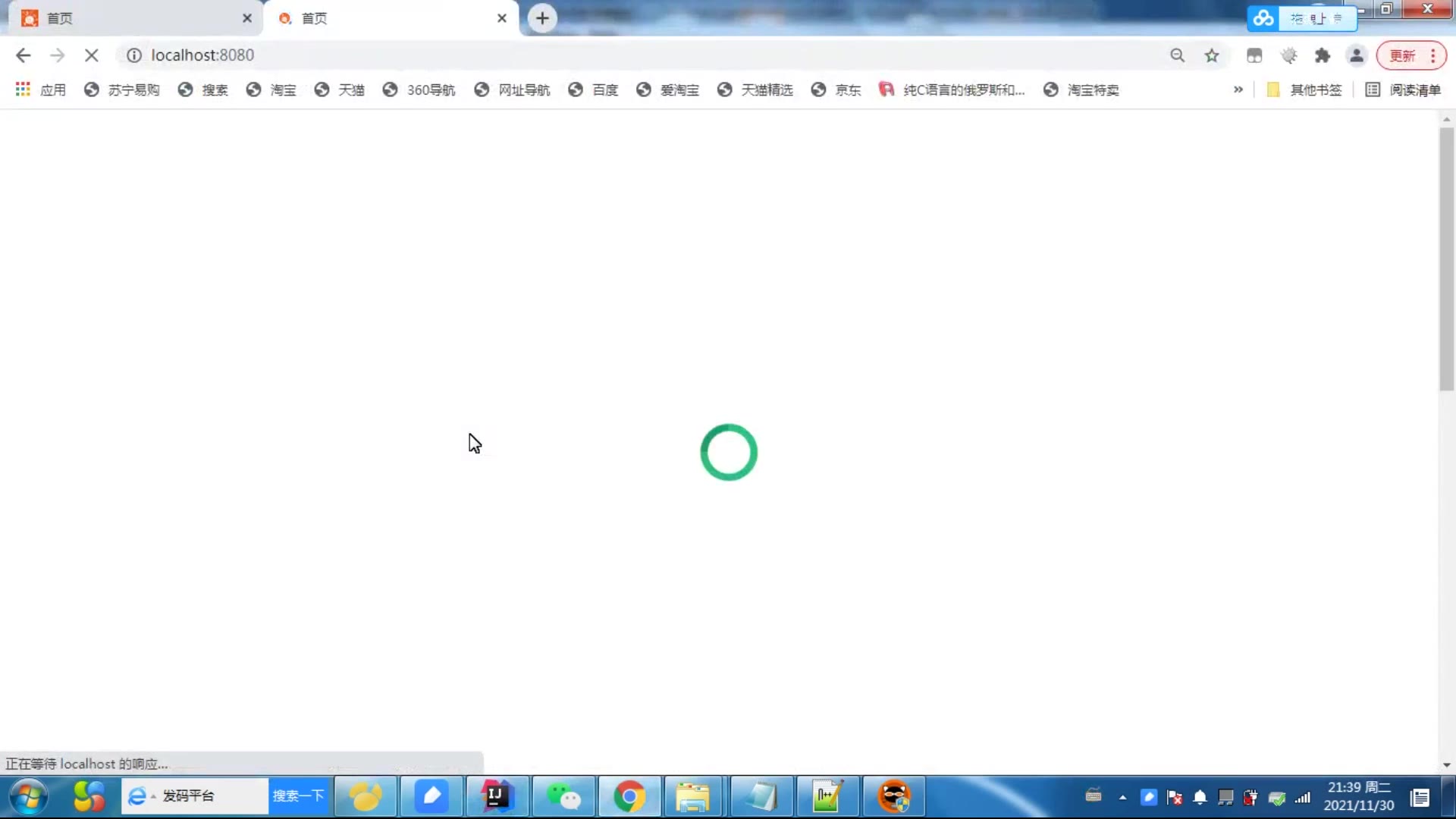Open the extensions puzzle piece menu

(x=1323, y=55)
